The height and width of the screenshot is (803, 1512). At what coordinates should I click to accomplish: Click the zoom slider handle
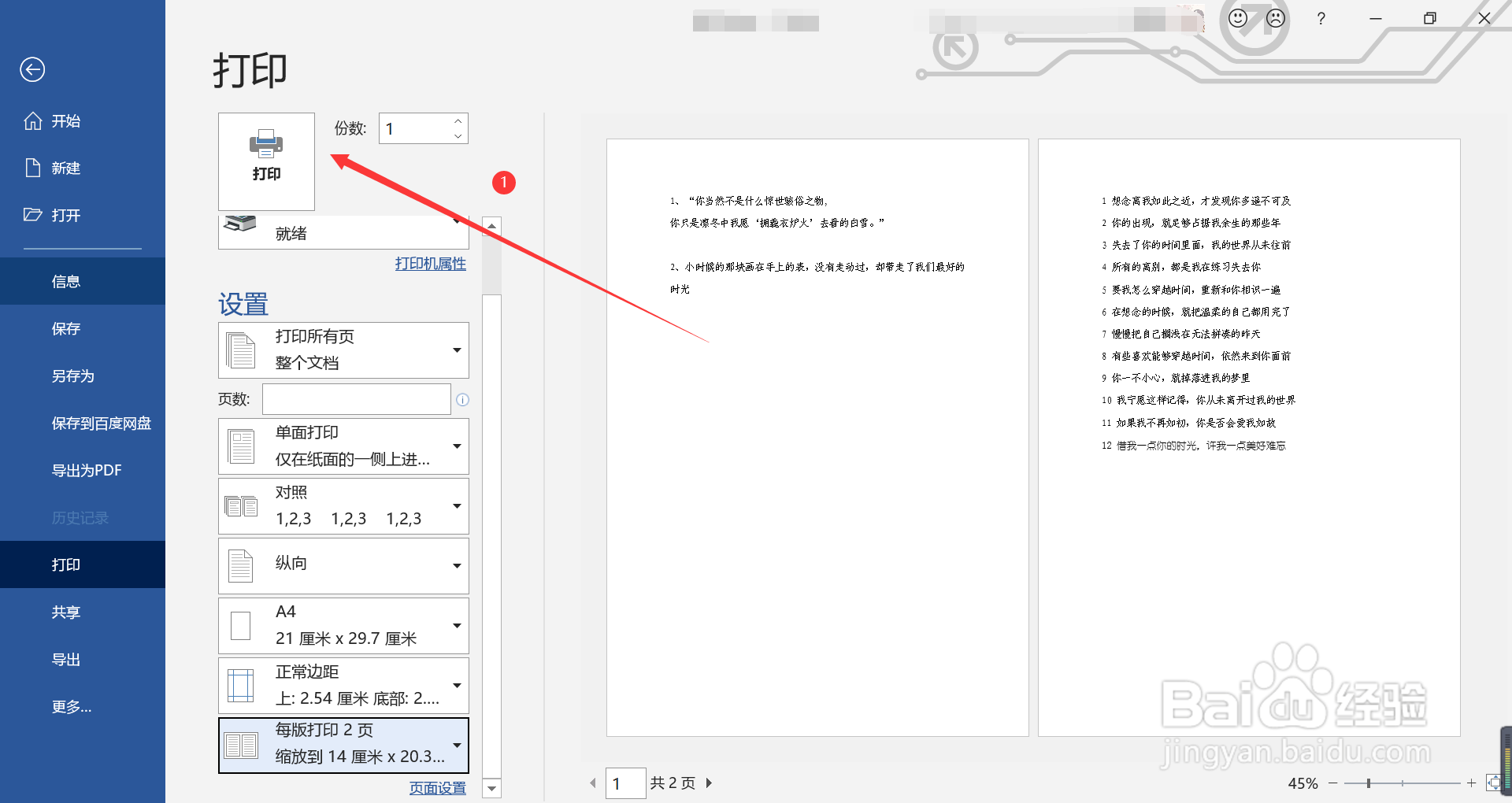1369,783
